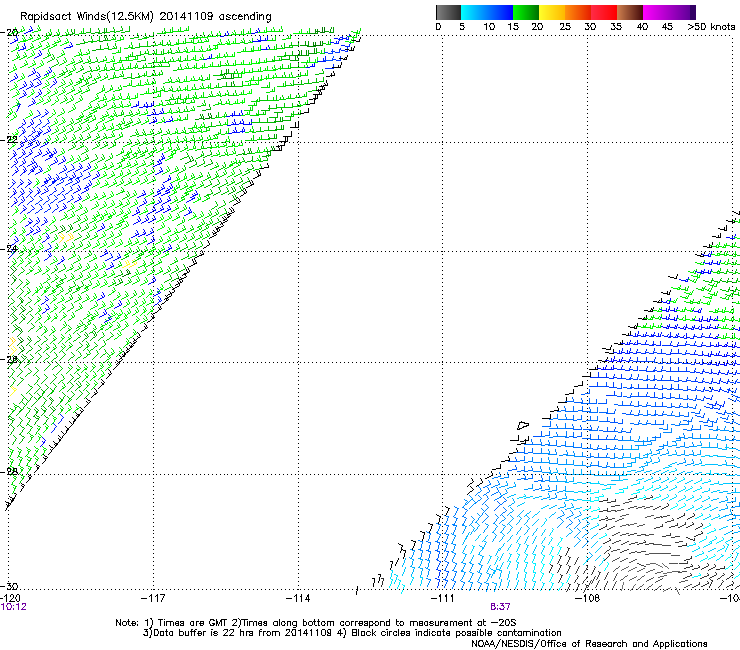740x650 pixels.
Task: Click the -24 latitude axis label
Action: click(9, 249)
